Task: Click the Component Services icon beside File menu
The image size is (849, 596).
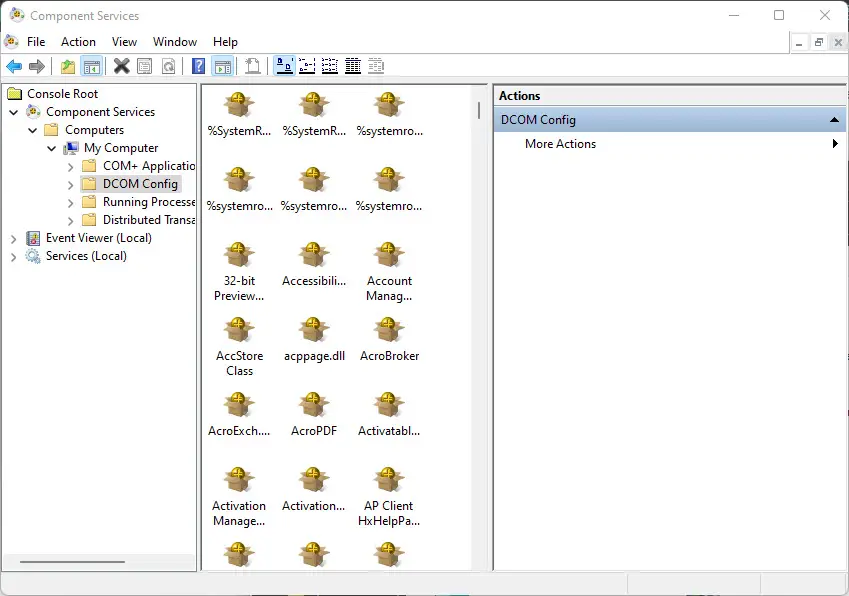Action: point(11,41)
